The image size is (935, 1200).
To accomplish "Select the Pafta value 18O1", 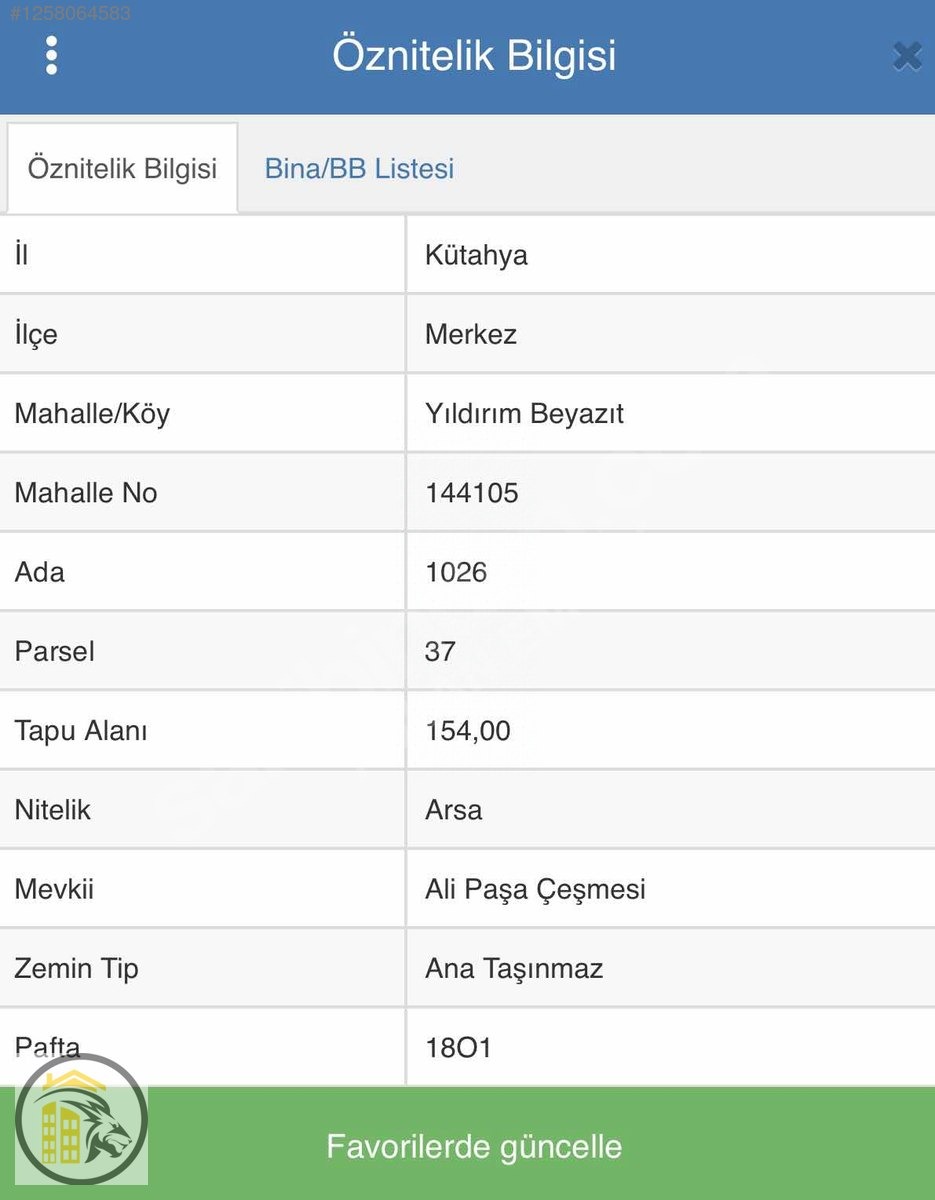I will [x=458, y=1048].
